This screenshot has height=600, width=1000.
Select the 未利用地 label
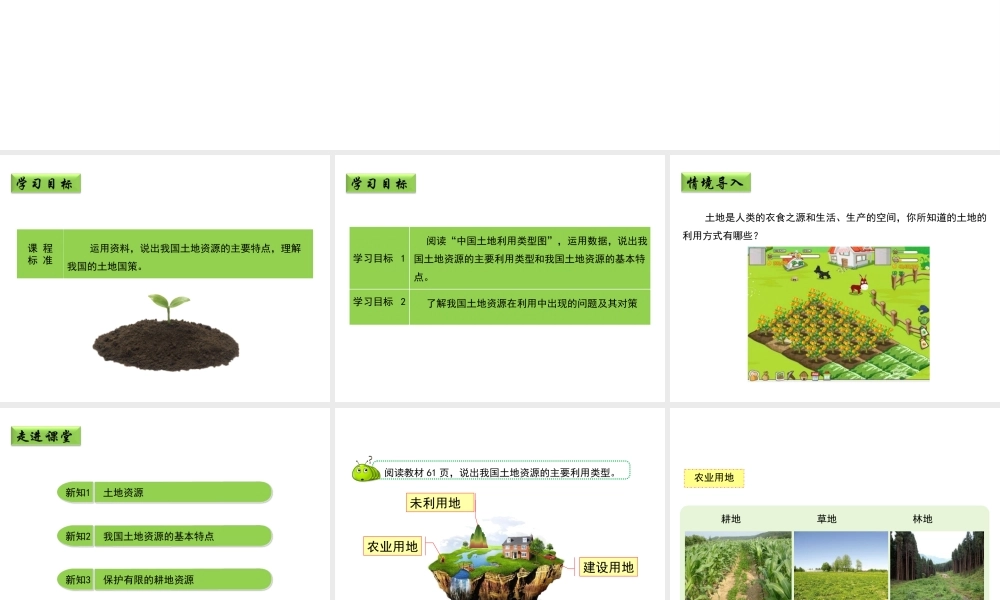(x=441, y=502)
